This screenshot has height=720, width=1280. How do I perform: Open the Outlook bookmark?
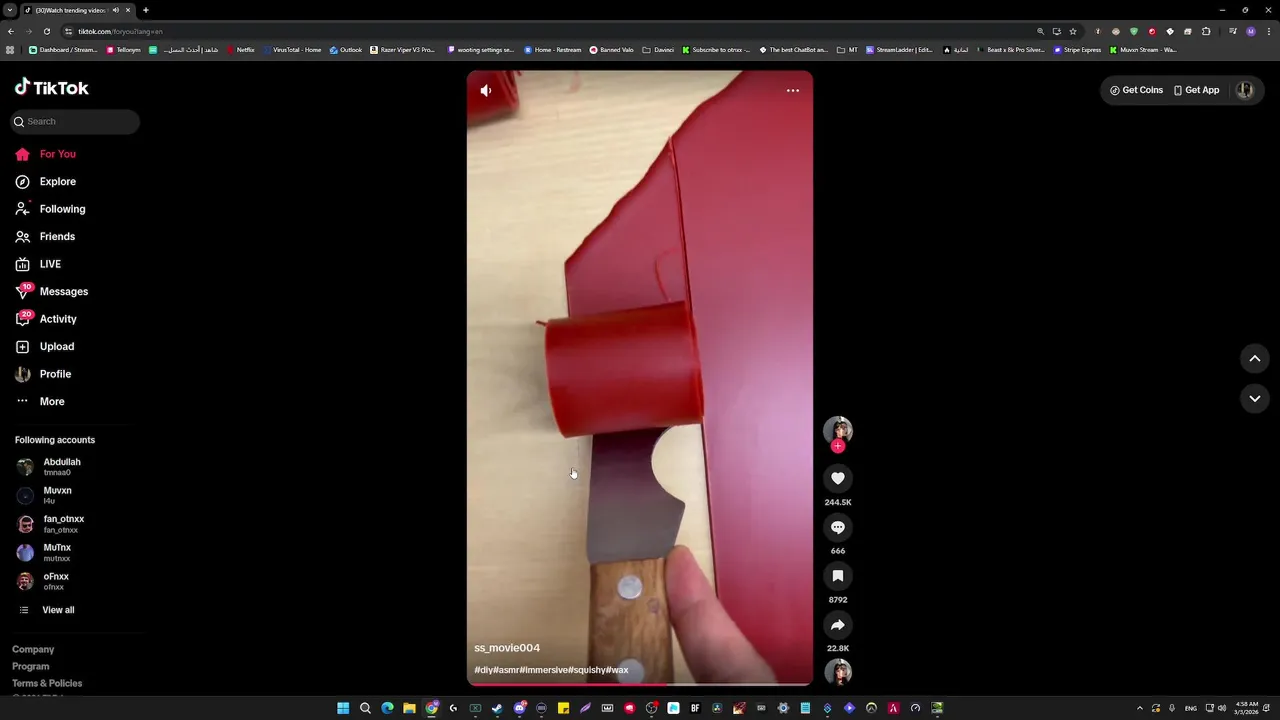click(x=346, y=50)
